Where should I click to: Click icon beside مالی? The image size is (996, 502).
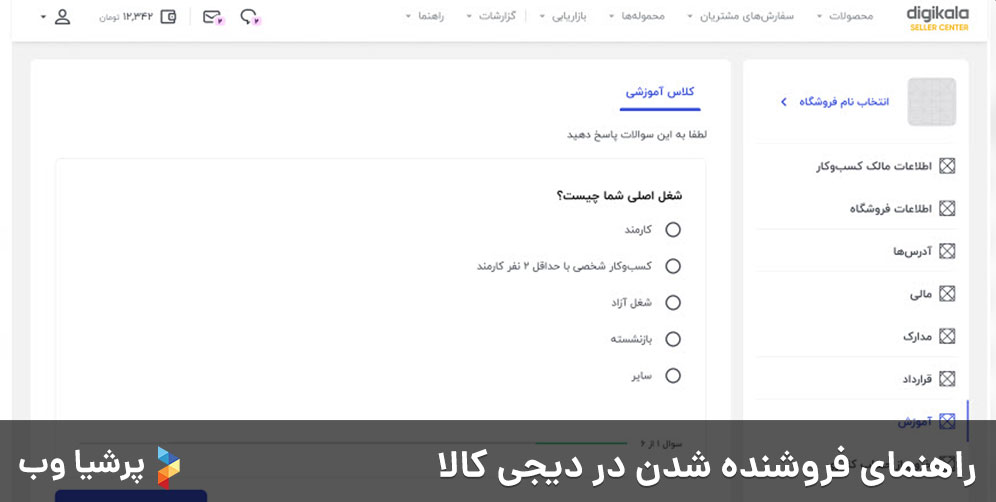click(947, 294)
